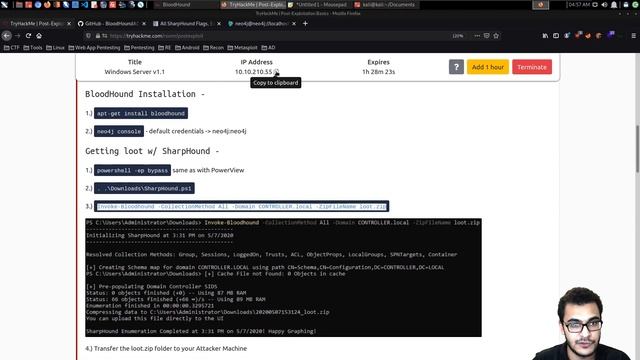The image size is (640, 360).
Task: Click the lock screen icon in panel
Action: (626, 5)
